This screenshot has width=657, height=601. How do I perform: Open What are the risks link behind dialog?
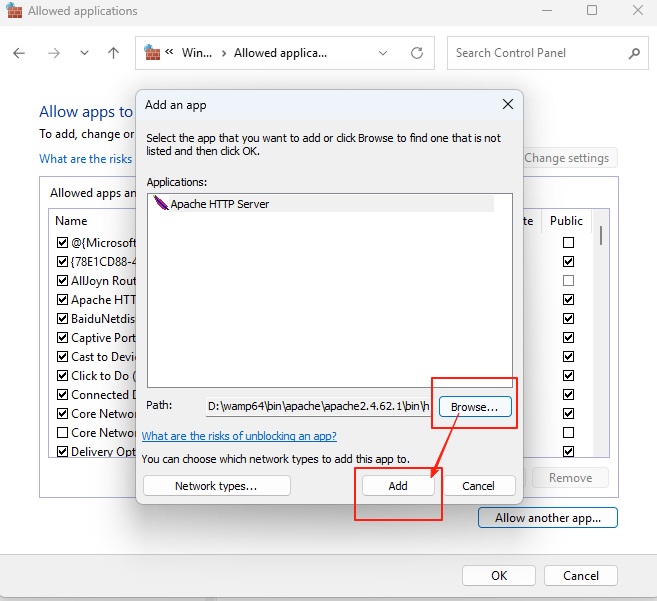point(86,159)
